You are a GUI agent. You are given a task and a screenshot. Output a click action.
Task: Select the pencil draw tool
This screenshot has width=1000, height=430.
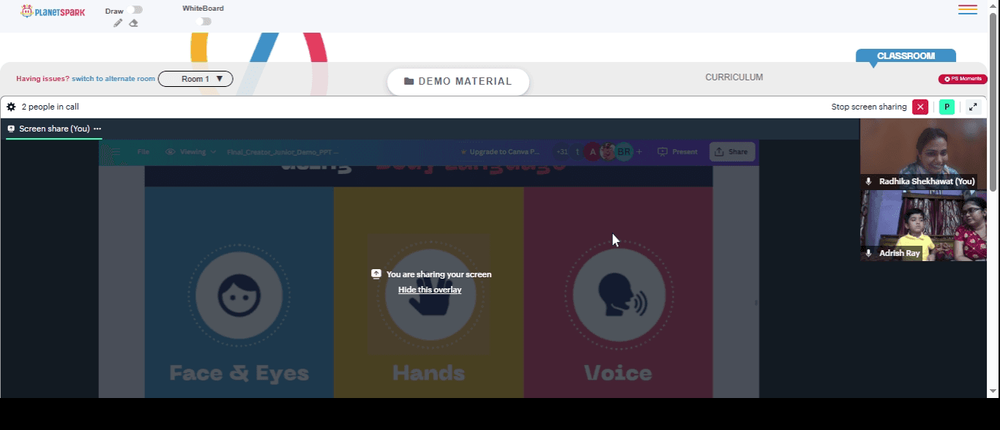[x=117, y=23]
